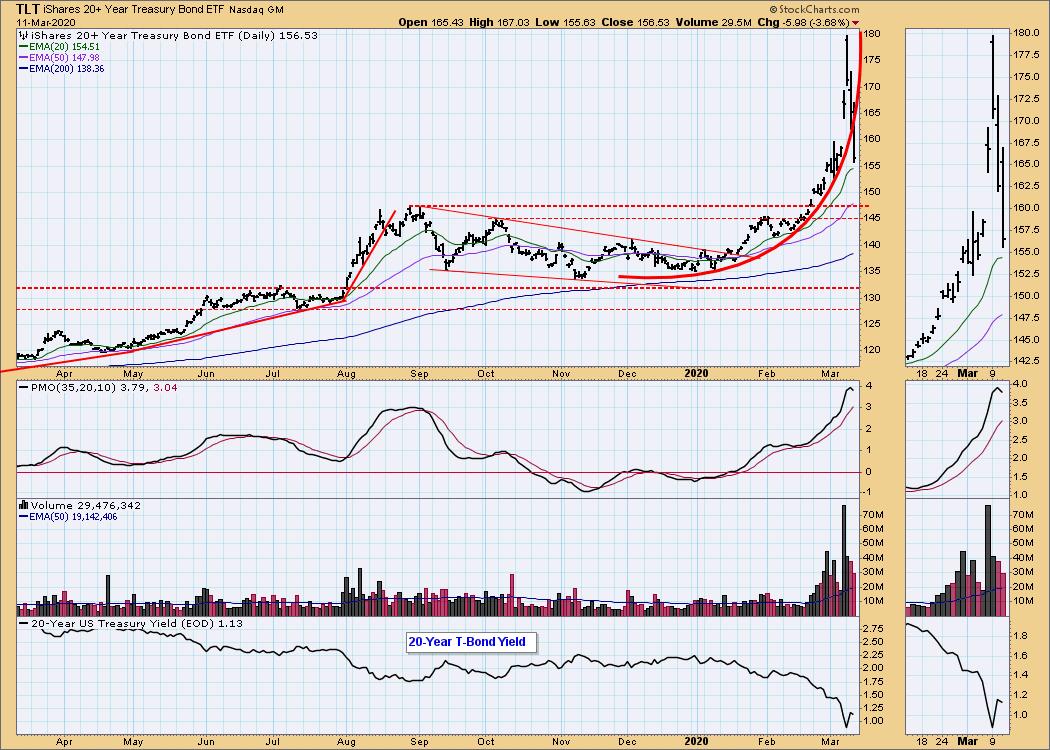Click the 2.75 label on the yield axis
The width and height of the screenshot is (1050, 750).
pos(875,629)
